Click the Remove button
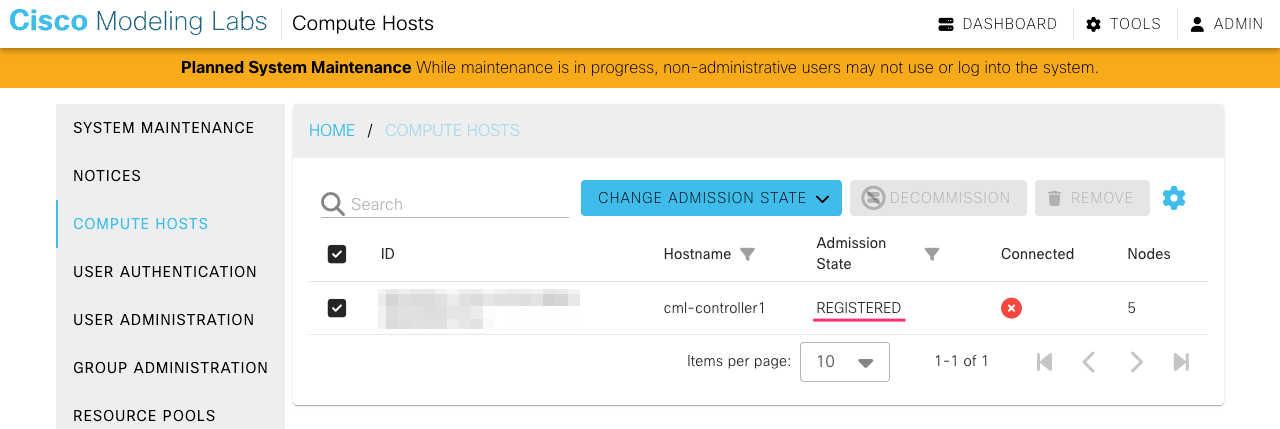Screen dimensions: 1280x429 pos(1092,198)
